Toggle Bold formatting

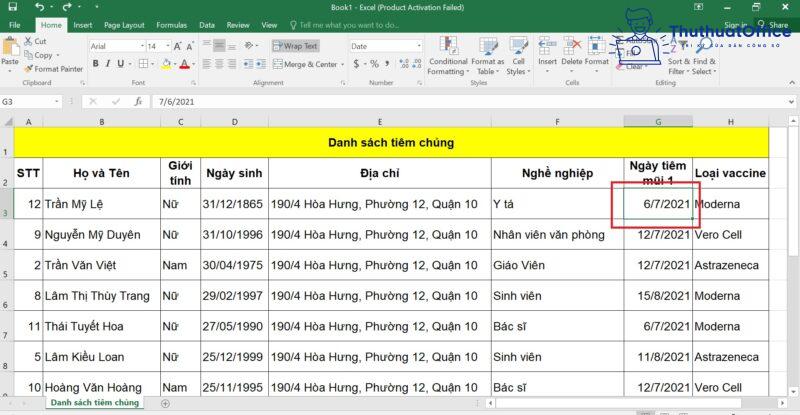(x=95, y=64)
